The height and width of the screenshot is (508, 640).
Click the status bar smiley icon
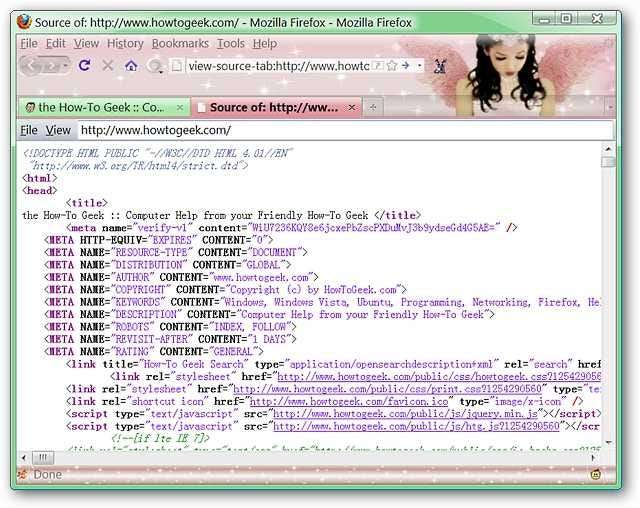point(596,475)
